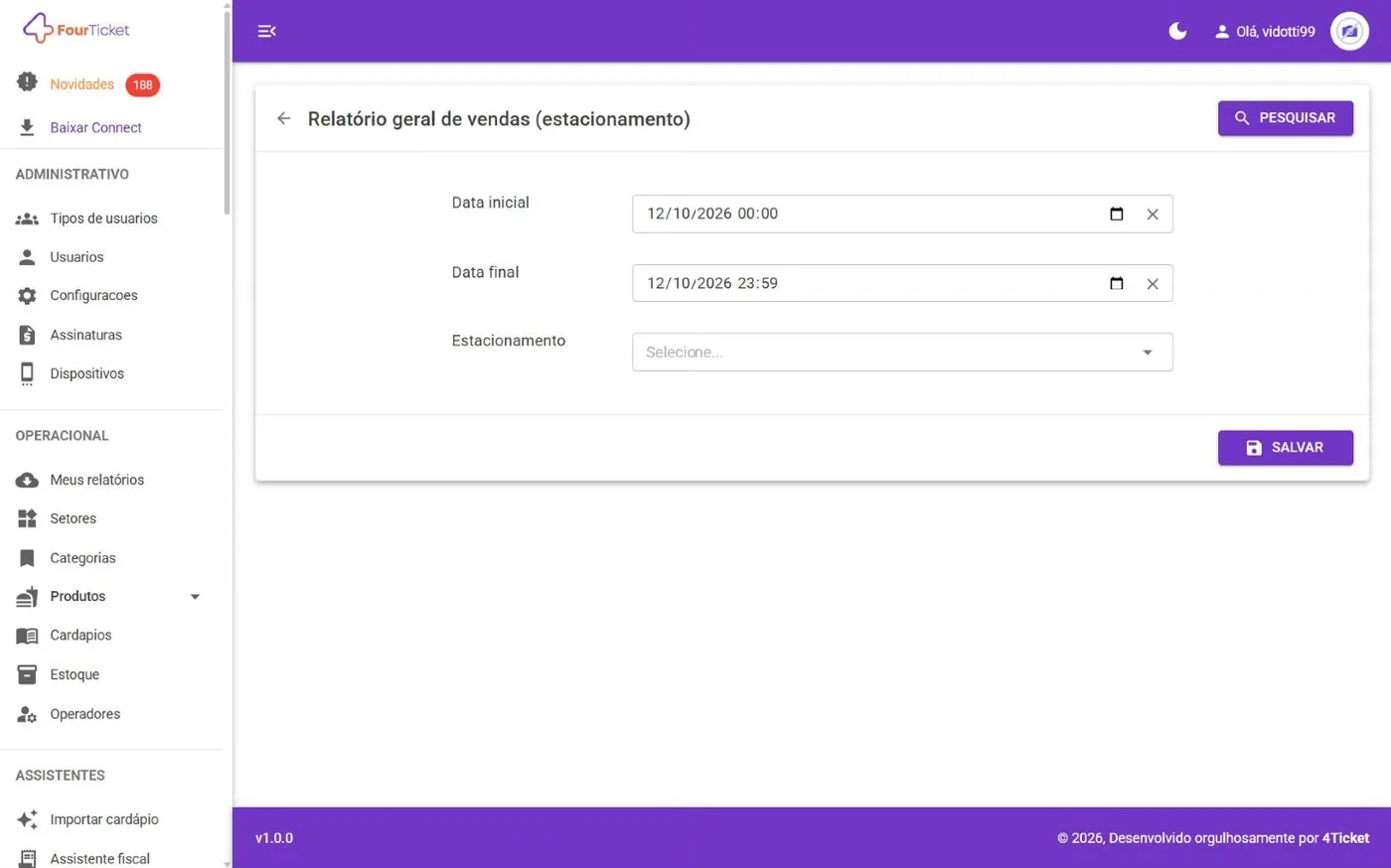Toggle dark mode with the moon icon
Viewport: 1391px width, 868px height.
1177,31
